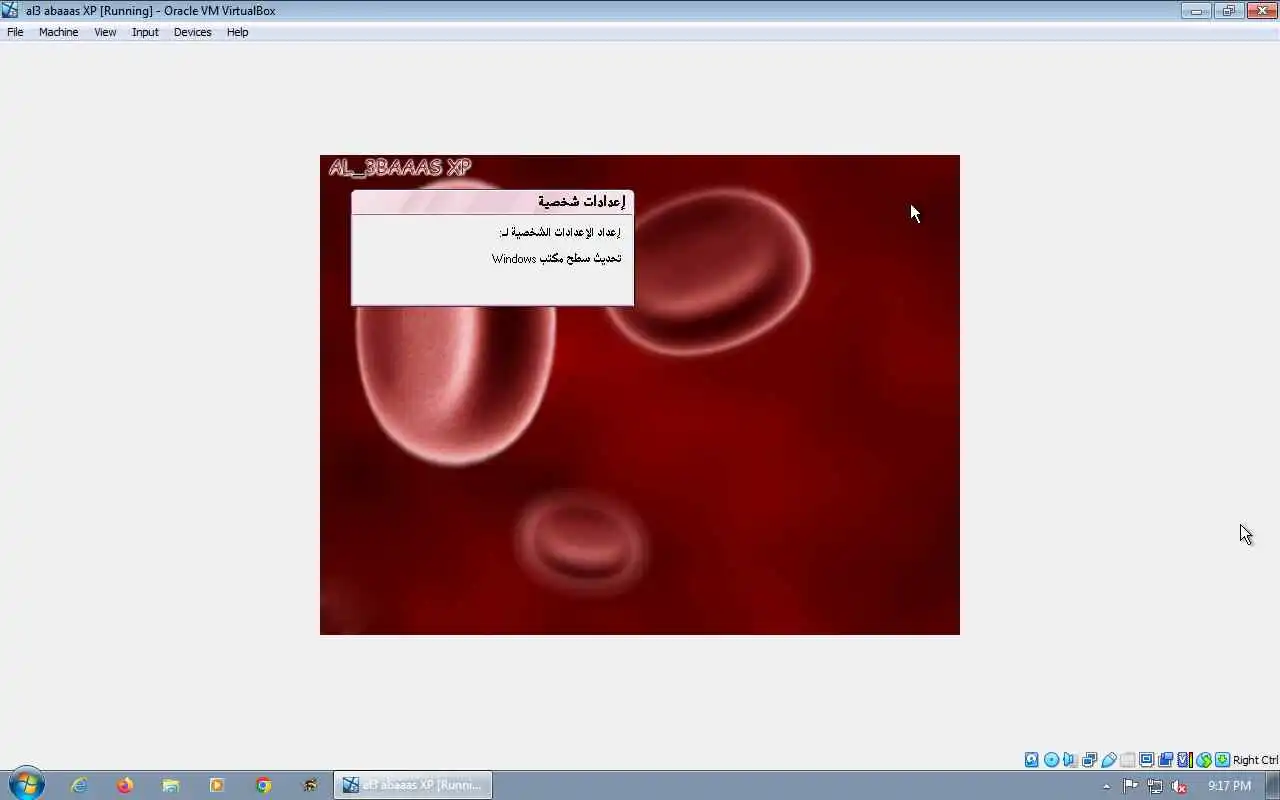Launch Firefox from the taskbar
Screen dimensions: 1280x800
pyautogui.click(x=124, y=785)
